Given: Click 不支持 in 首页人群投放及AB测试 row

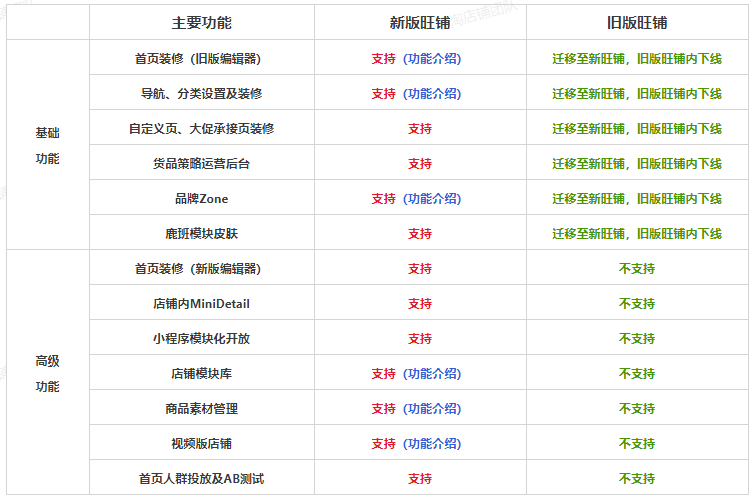Looking at the screenshot, I should click(637, 479).
